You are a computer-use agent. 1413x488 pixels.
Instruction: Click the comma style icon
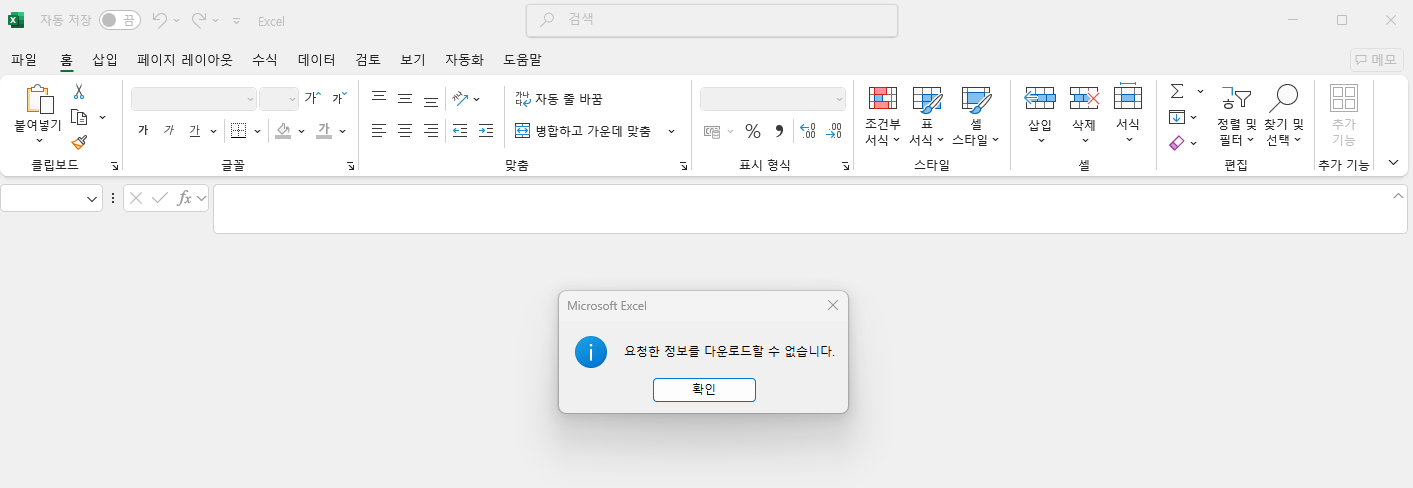click(779, 131)
